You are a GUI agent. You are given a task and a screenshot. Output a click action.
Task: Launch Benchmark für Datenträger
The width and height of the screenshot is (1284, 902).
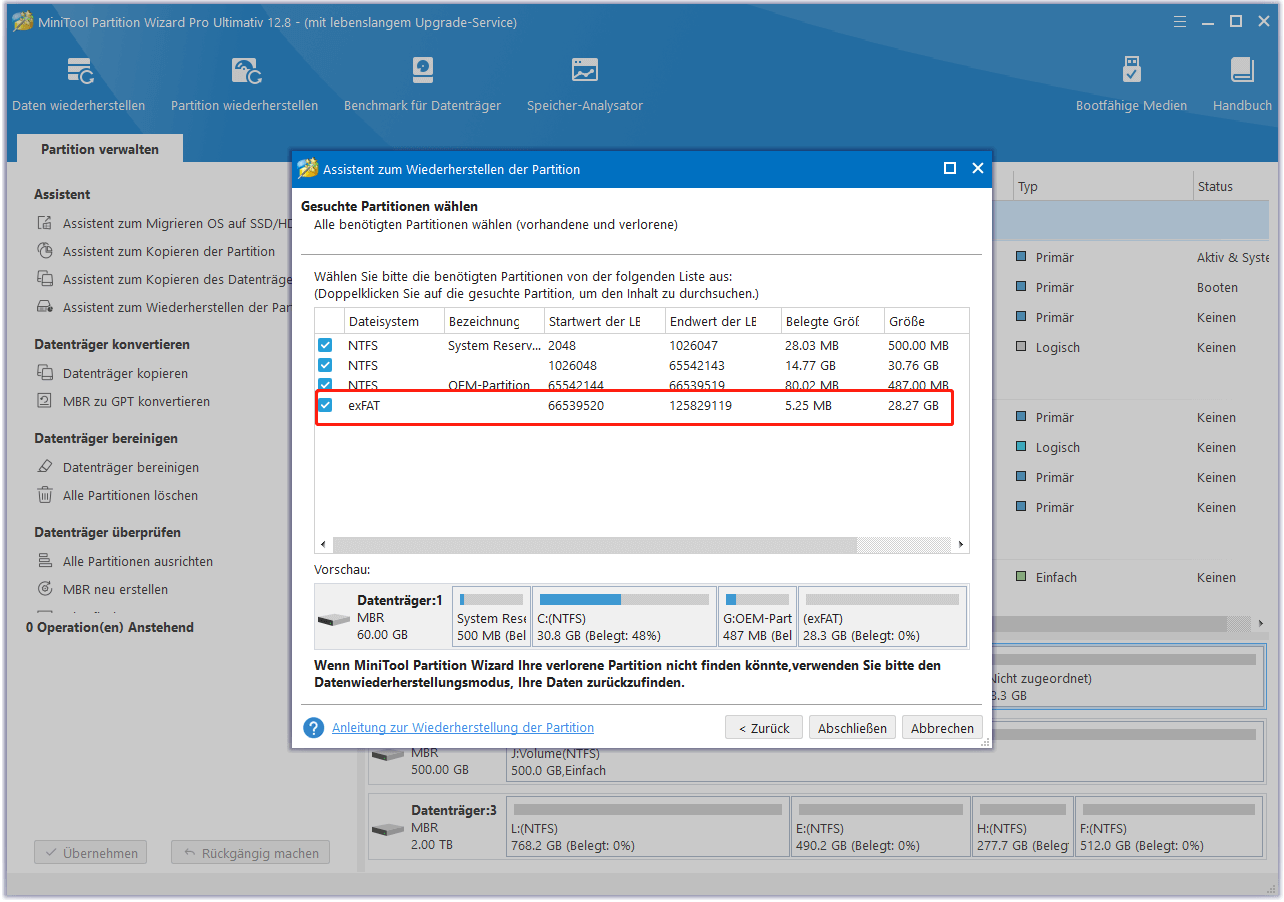coord(422,85)
